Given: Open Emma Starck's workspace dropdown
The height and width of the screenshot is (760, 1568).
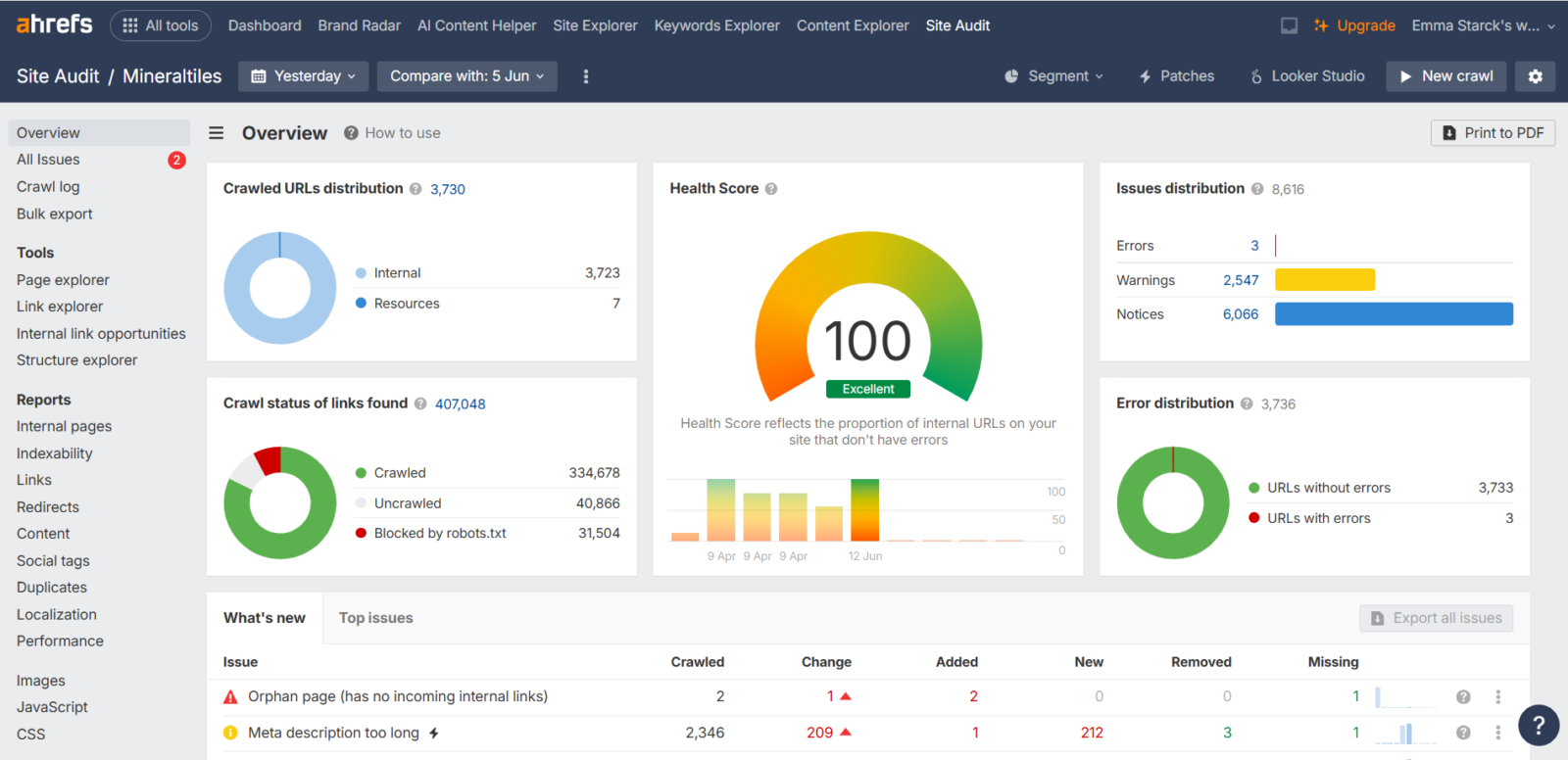Looking at the screenshot, I should (1484, 25).
